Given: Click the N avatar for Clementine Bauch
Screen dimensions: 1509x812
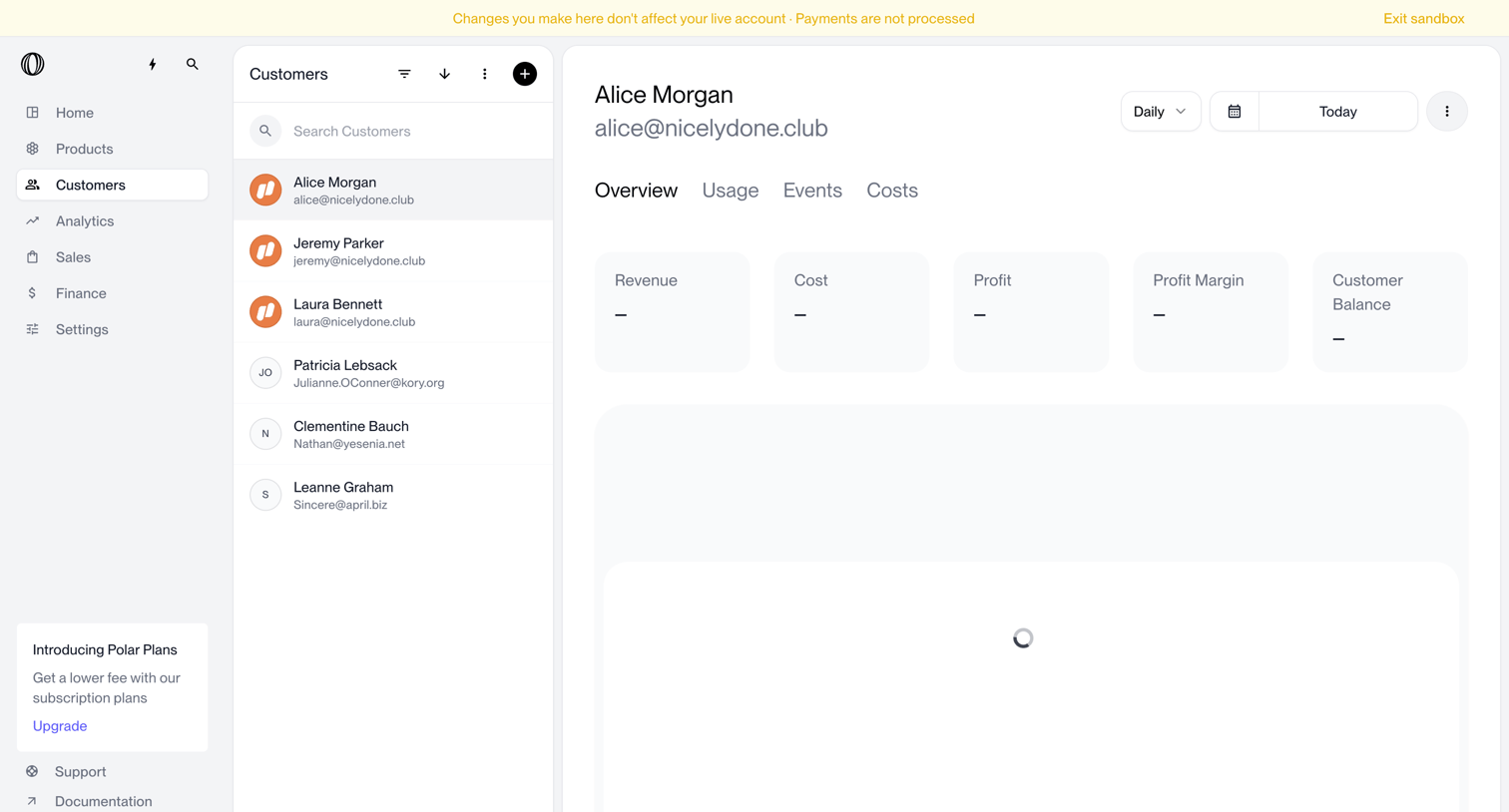Looking at the screenshot, I should (x=265, y=434).
